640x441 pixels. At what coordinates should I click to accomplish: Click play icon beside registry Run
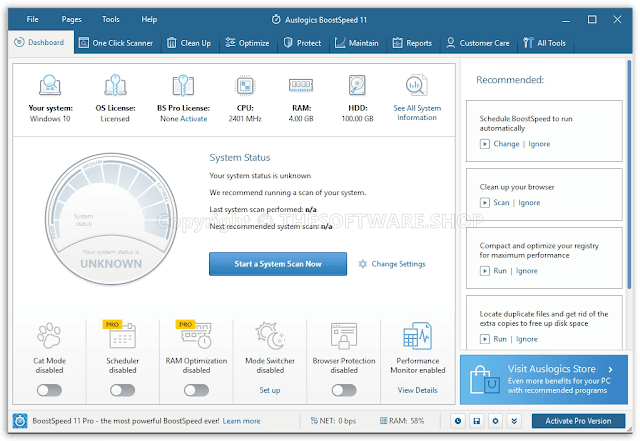484,271
